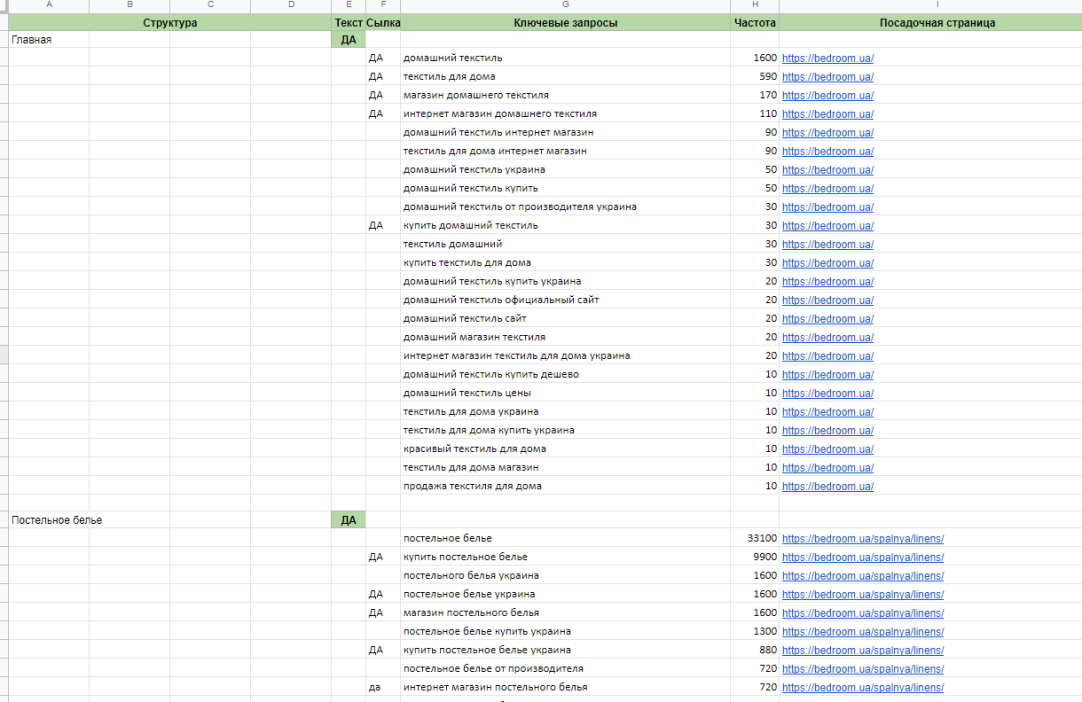
Task: Open linens link in frequency 1300 row
Action: 863,632
